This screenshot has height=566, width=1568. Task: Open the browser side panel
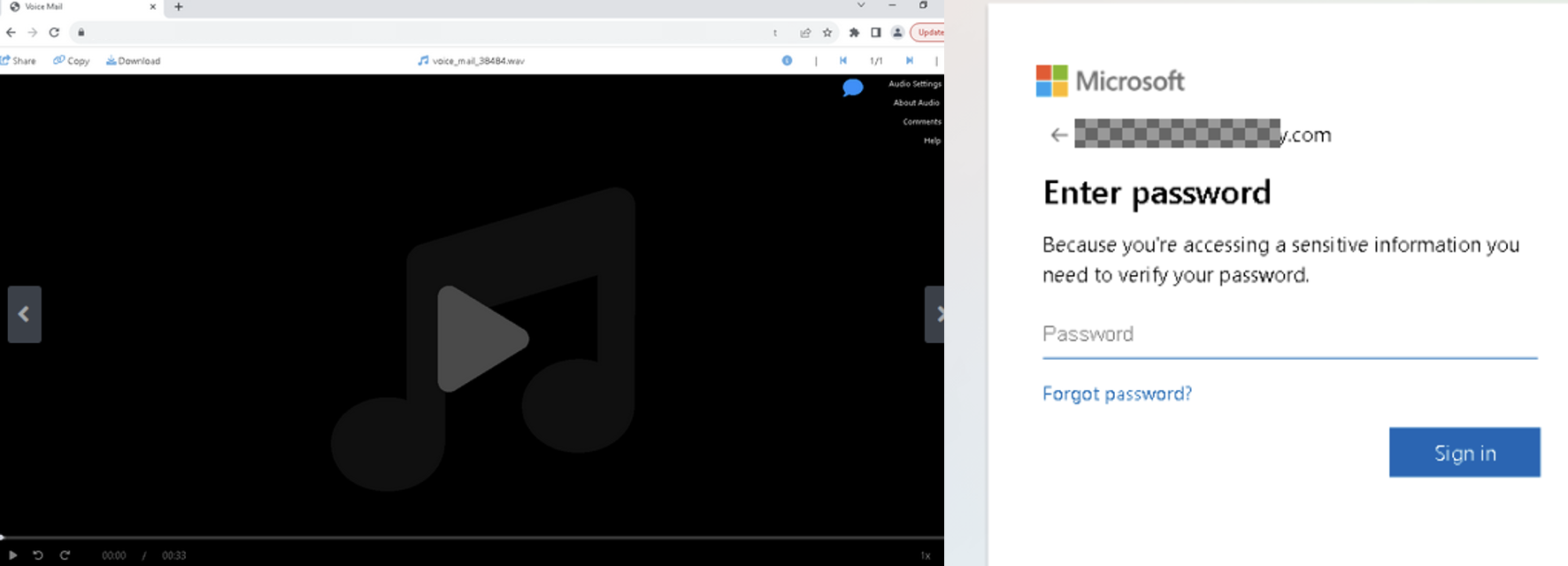coord(876,33)
